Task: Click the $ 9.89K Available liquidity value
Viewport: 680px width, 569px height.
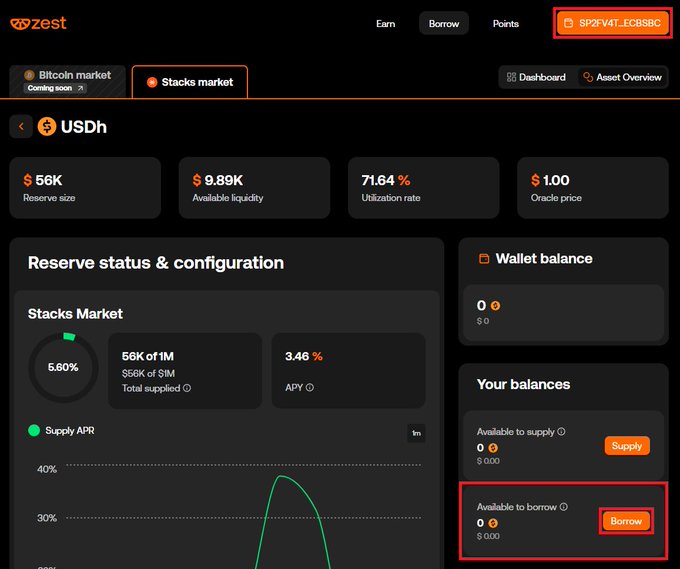Action: click(x=218, y=180)
